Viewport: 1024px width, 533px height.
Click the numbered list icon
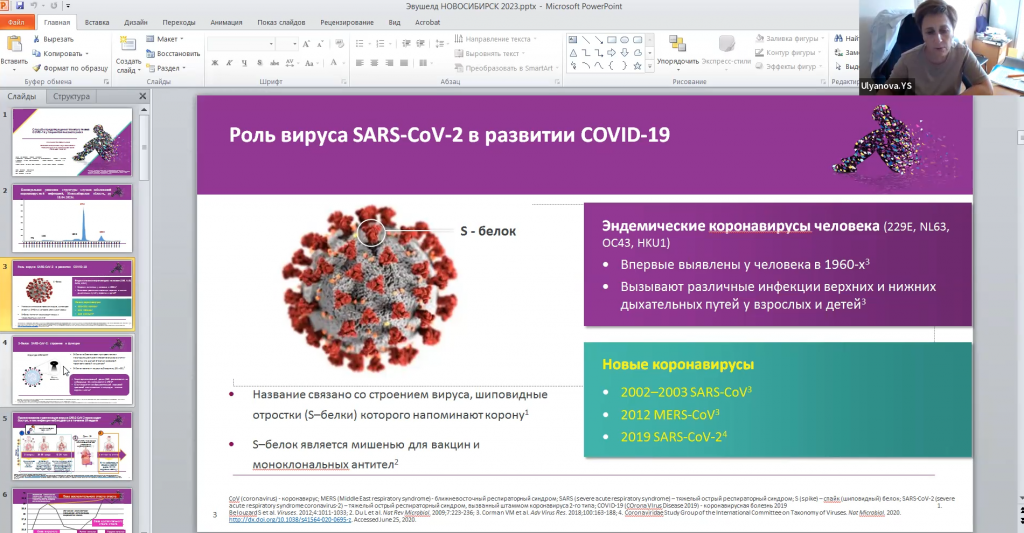pyautogui.click(x=381, y=44)
